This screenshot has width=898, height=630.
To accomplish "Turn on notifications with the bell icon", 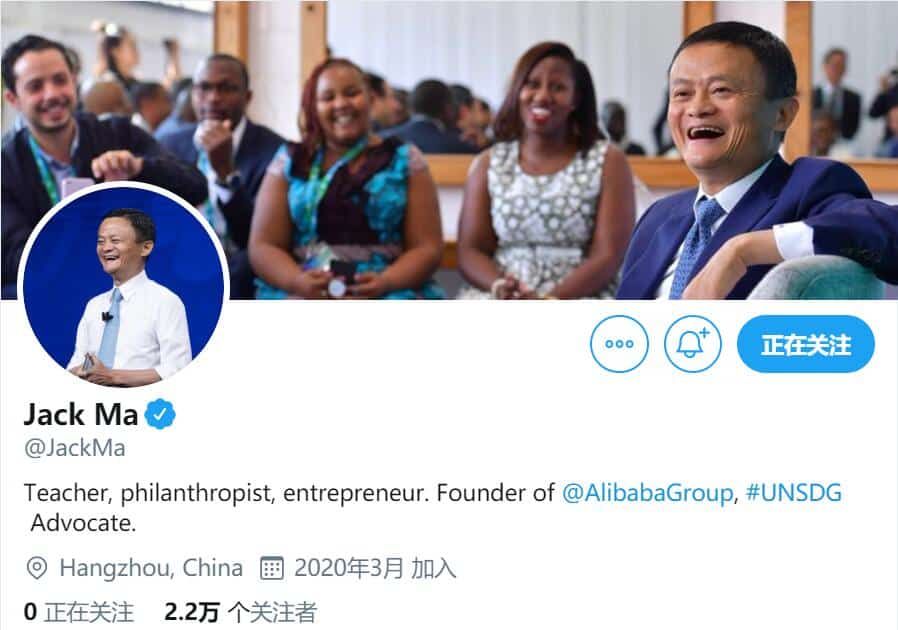I will point(692,344).
